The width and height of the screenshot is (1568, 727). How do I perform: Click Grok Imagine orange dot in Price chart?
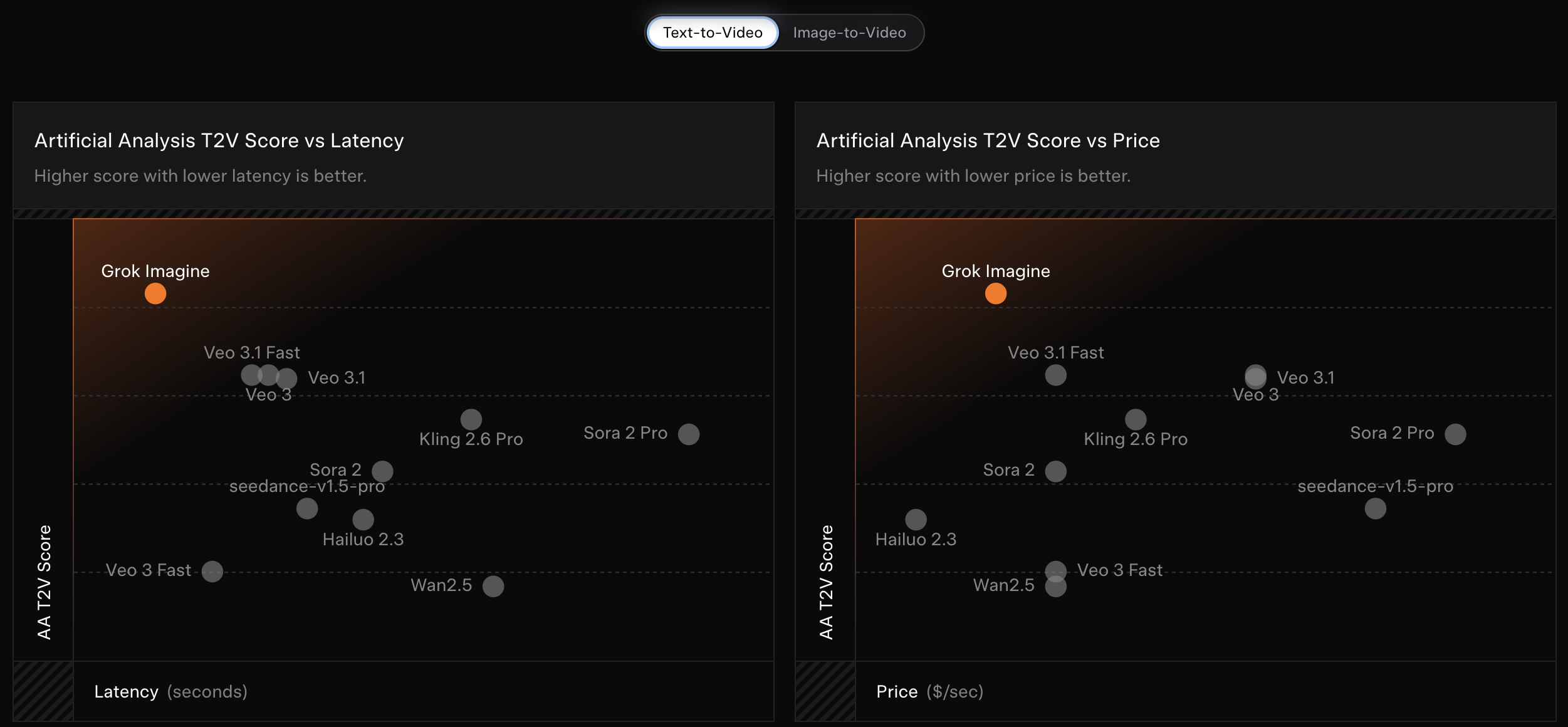(x=996, y=293)
